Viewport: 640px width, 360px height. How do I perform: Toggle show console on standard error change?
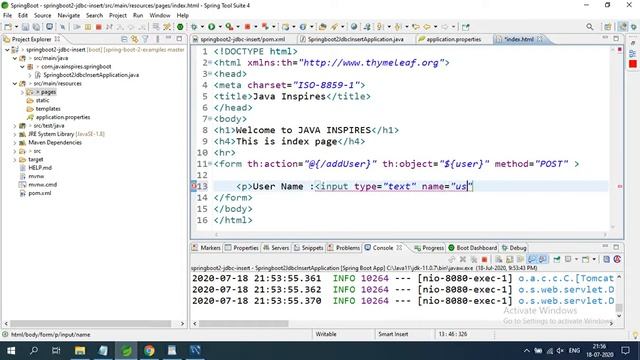pos(542,259)
